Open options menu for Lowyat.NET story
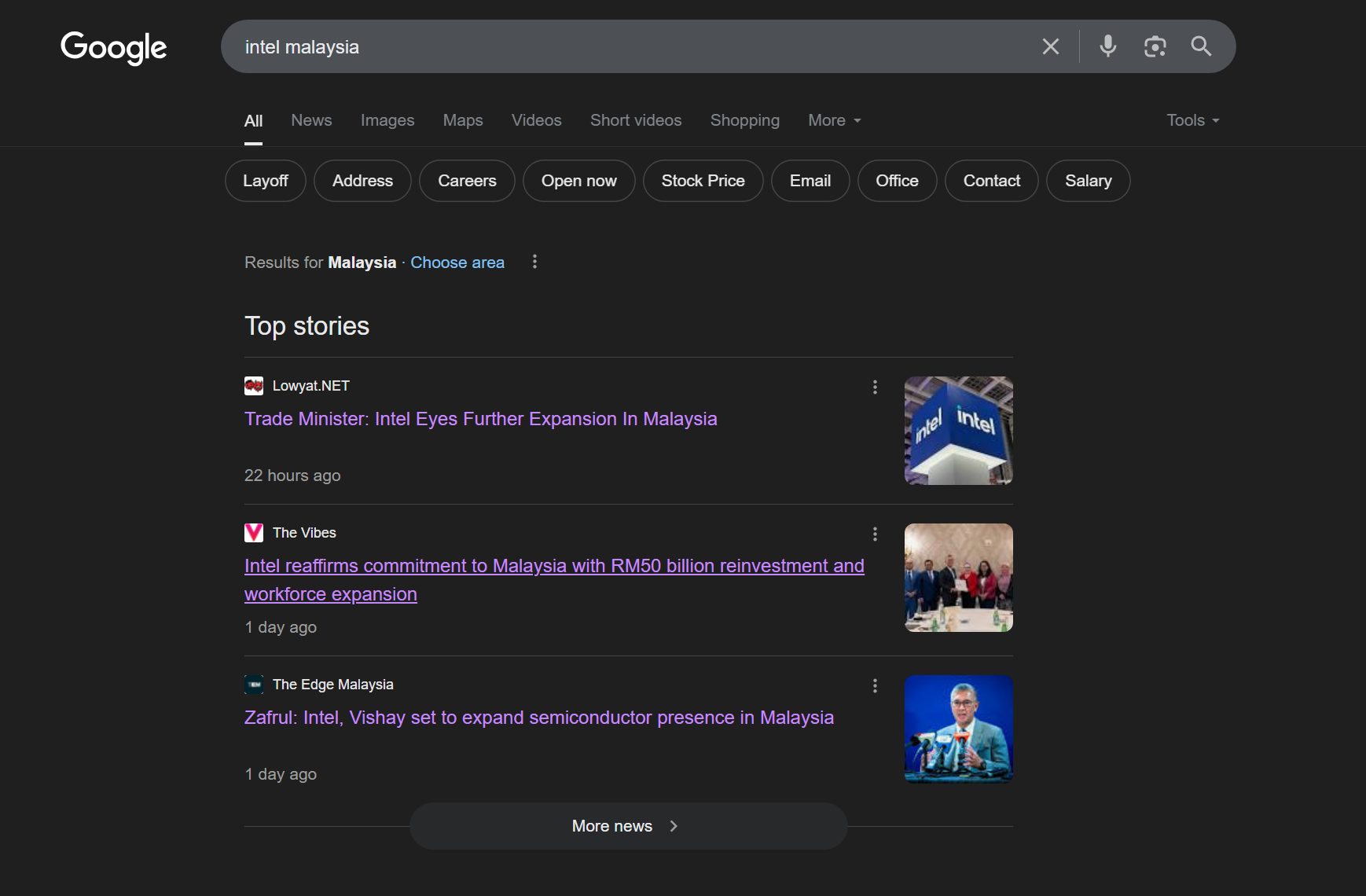This screenshot has height=896, width=1366. click(875, 387)
